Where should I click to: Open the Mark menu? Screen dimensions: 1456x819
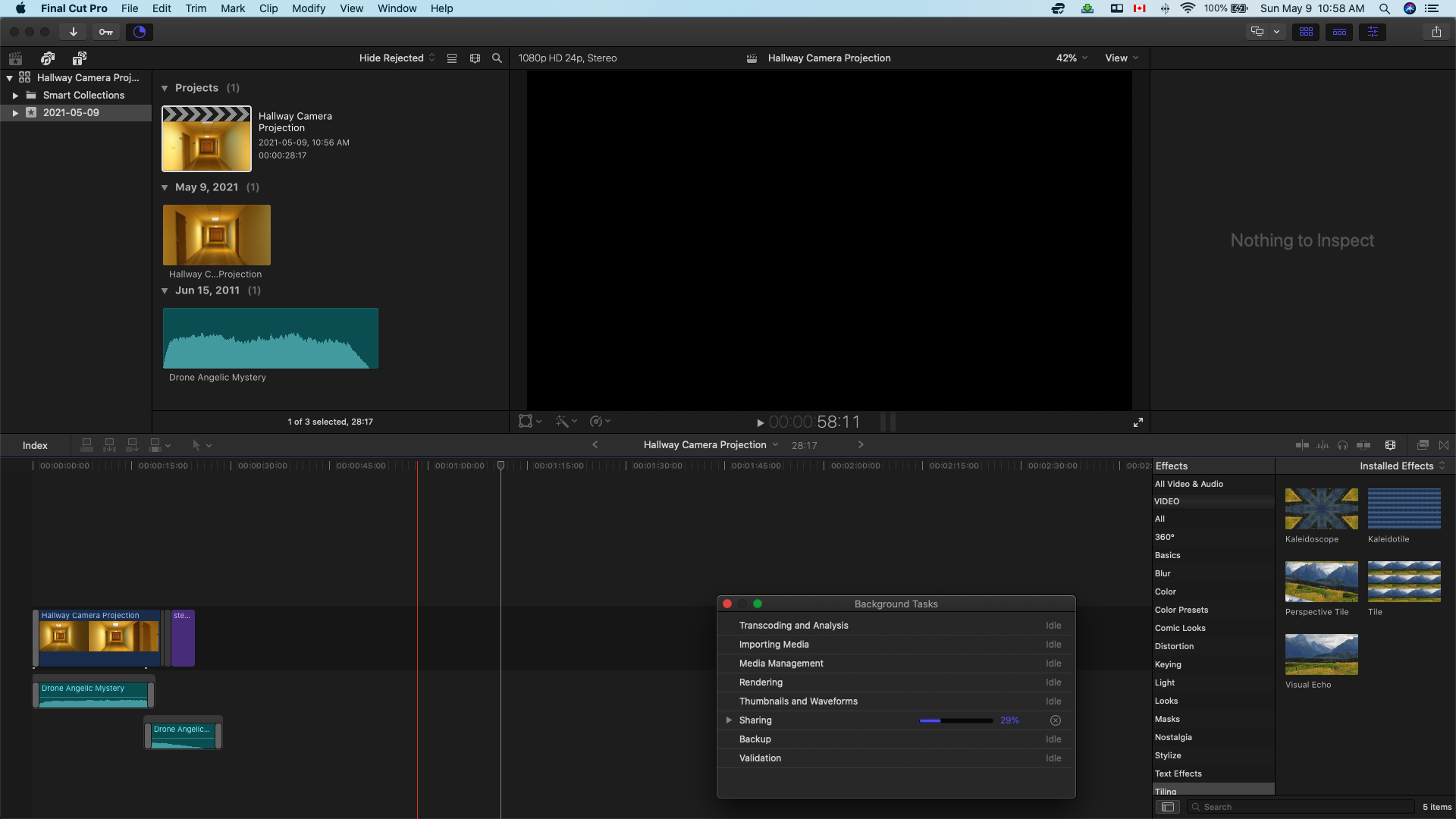point(233,8)
